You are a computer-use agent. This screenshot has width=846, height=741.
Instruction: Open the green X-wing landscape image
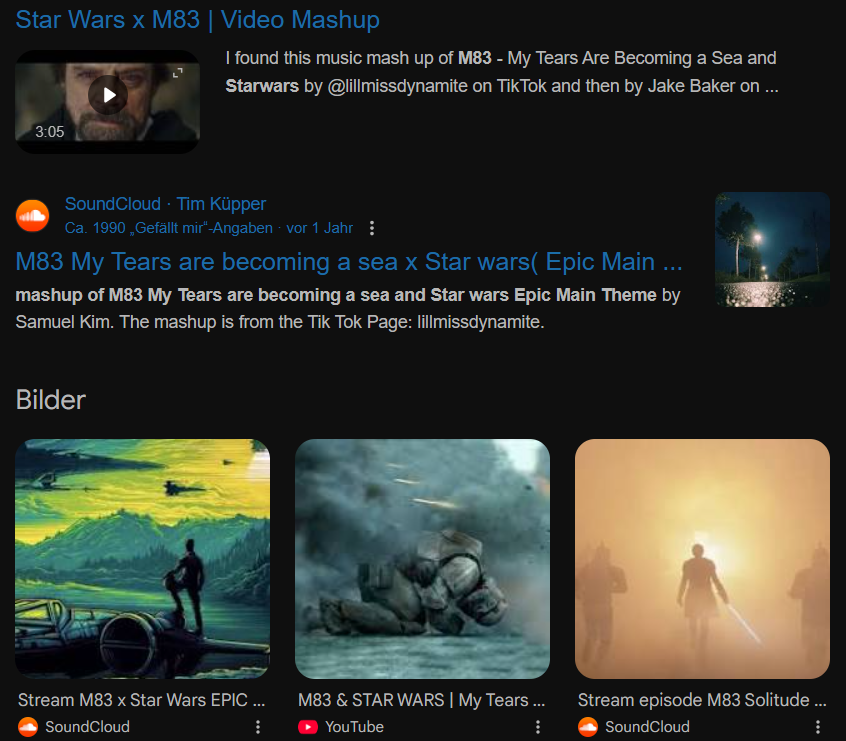(x=142, y=559)
